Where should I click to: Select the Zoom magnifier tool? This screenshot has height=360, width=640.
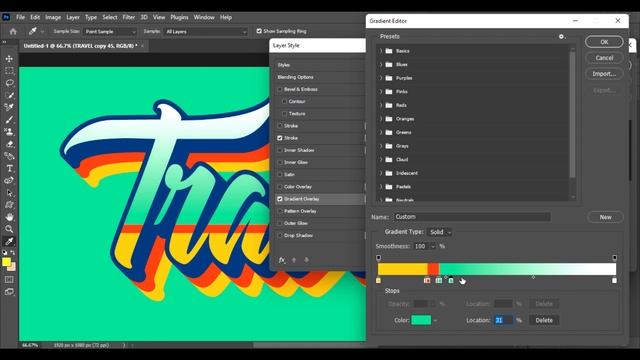coord(9,229)
